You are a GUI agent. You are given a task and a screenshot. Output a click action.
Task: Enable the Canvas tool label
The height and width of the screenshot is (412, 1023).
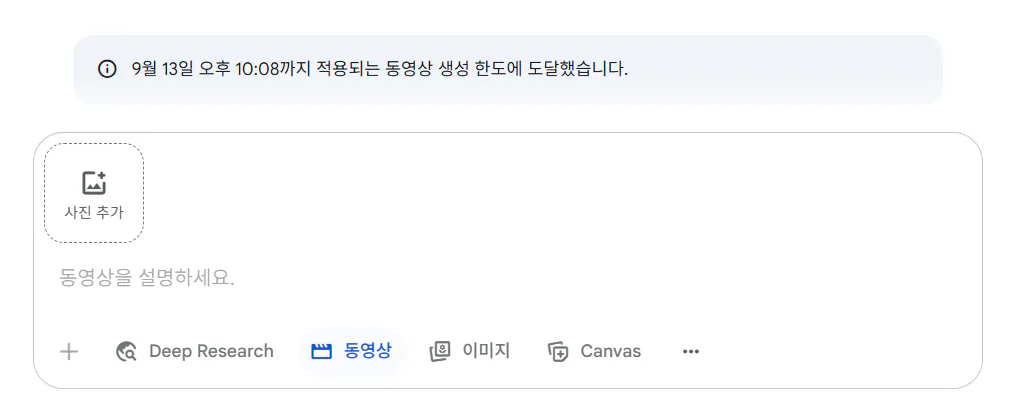610,351
